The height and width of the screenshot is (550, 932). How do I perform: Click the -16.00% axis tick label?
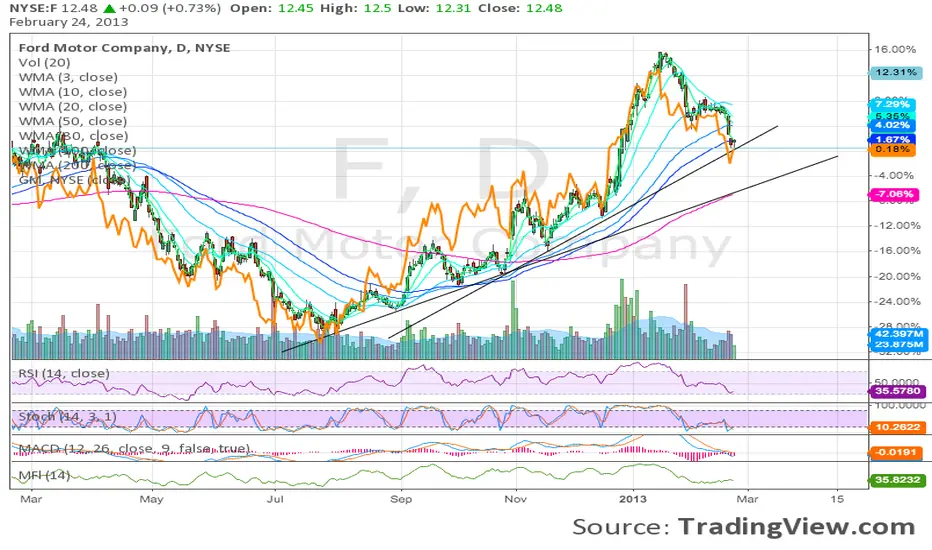coord(896,250)
